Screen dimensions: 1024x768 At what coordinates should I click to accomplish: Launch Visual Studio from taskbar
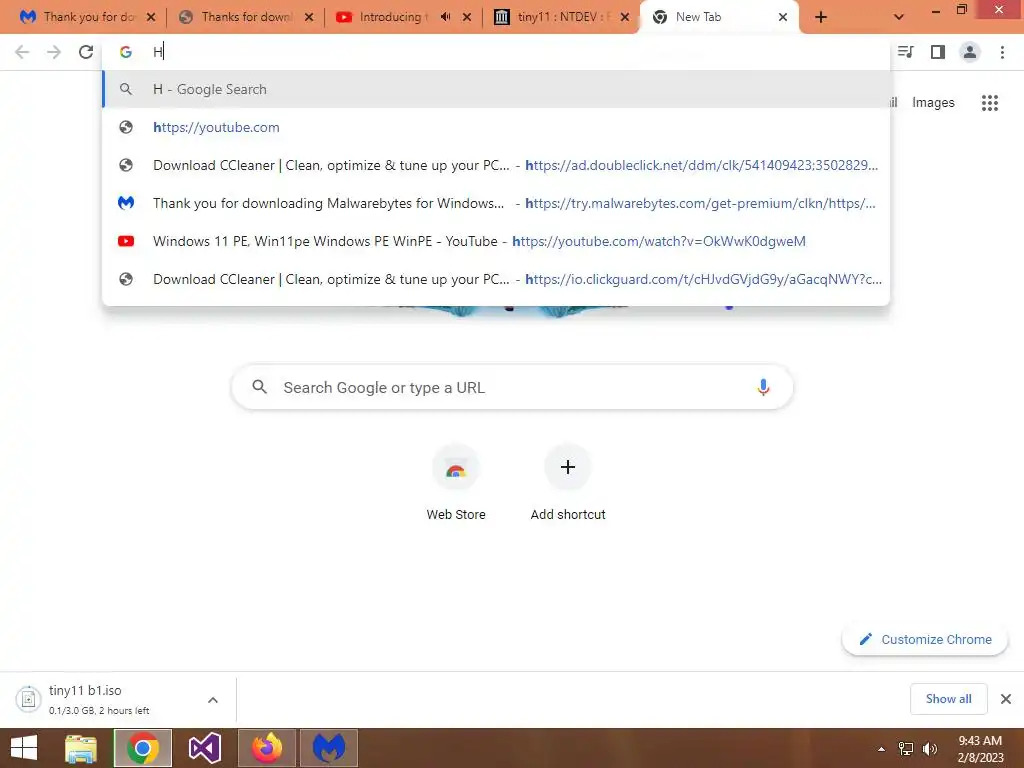pos(204,748)
